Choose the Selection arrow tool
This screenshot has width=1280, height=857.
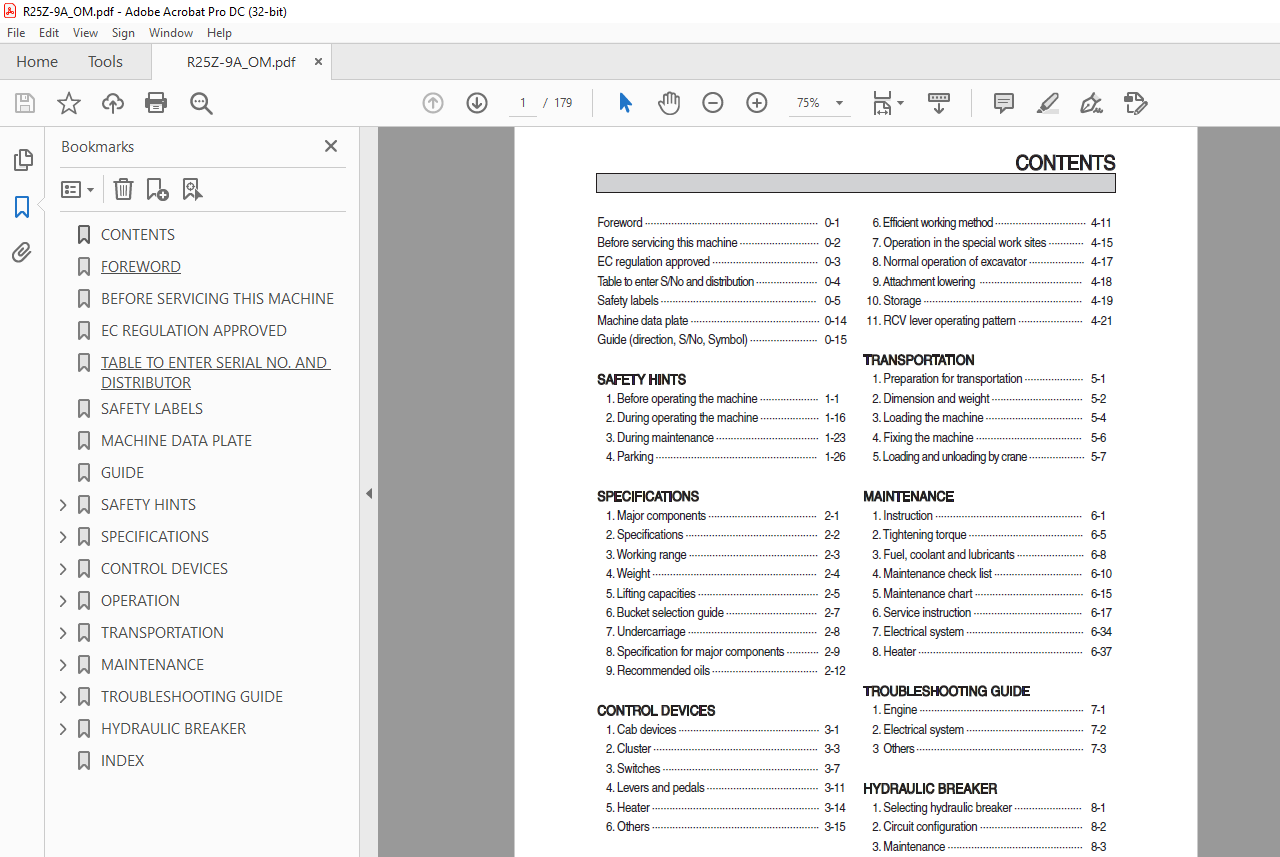tap(625, 103)
